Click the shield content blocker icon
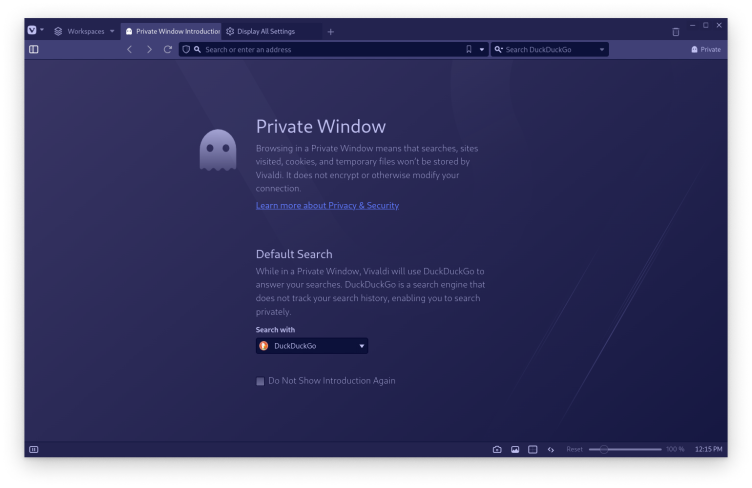 tap(186, 49)
